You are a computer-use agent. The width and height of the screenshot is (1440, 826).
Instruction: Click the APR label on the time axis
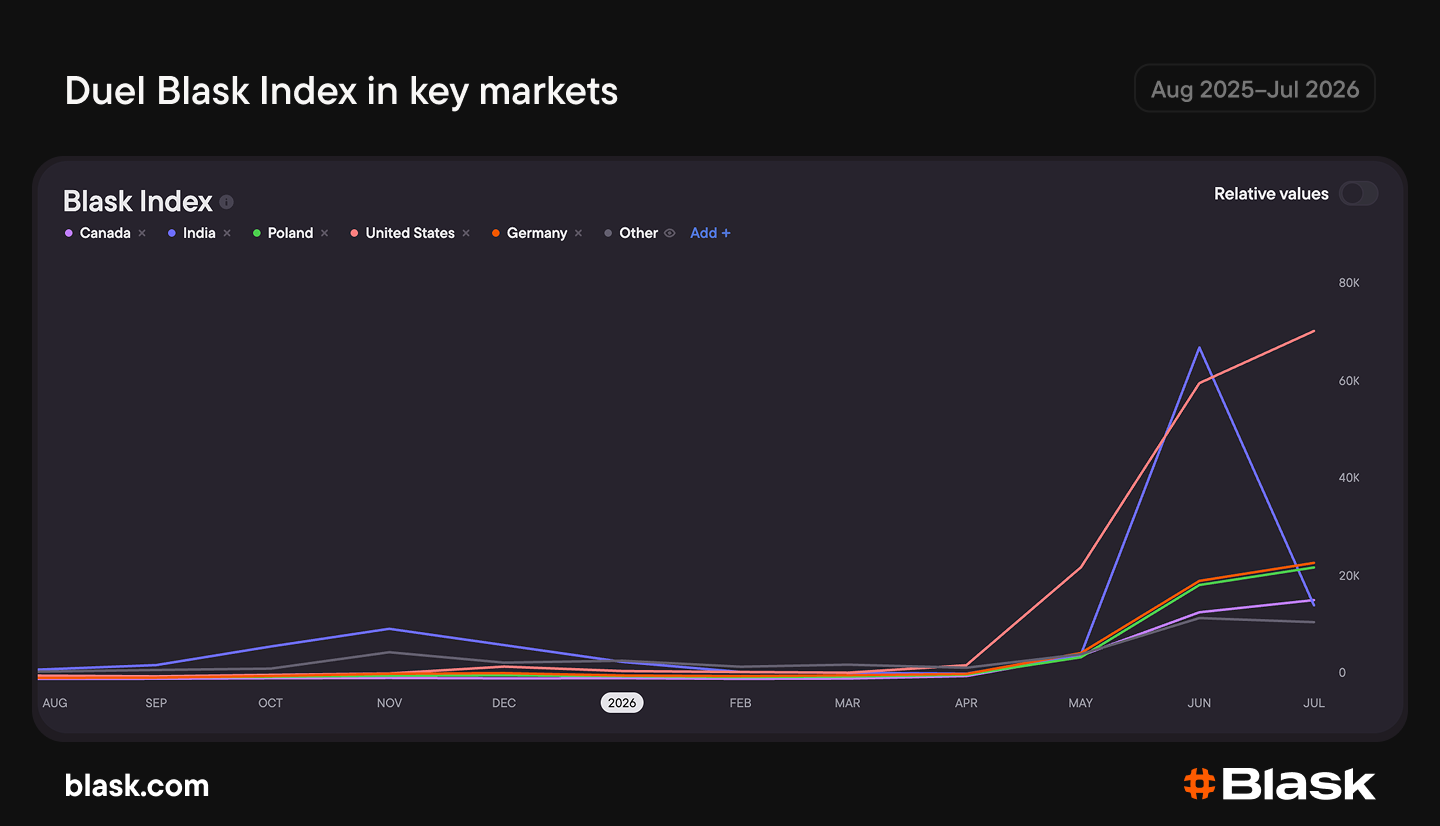tap(966, 703)
